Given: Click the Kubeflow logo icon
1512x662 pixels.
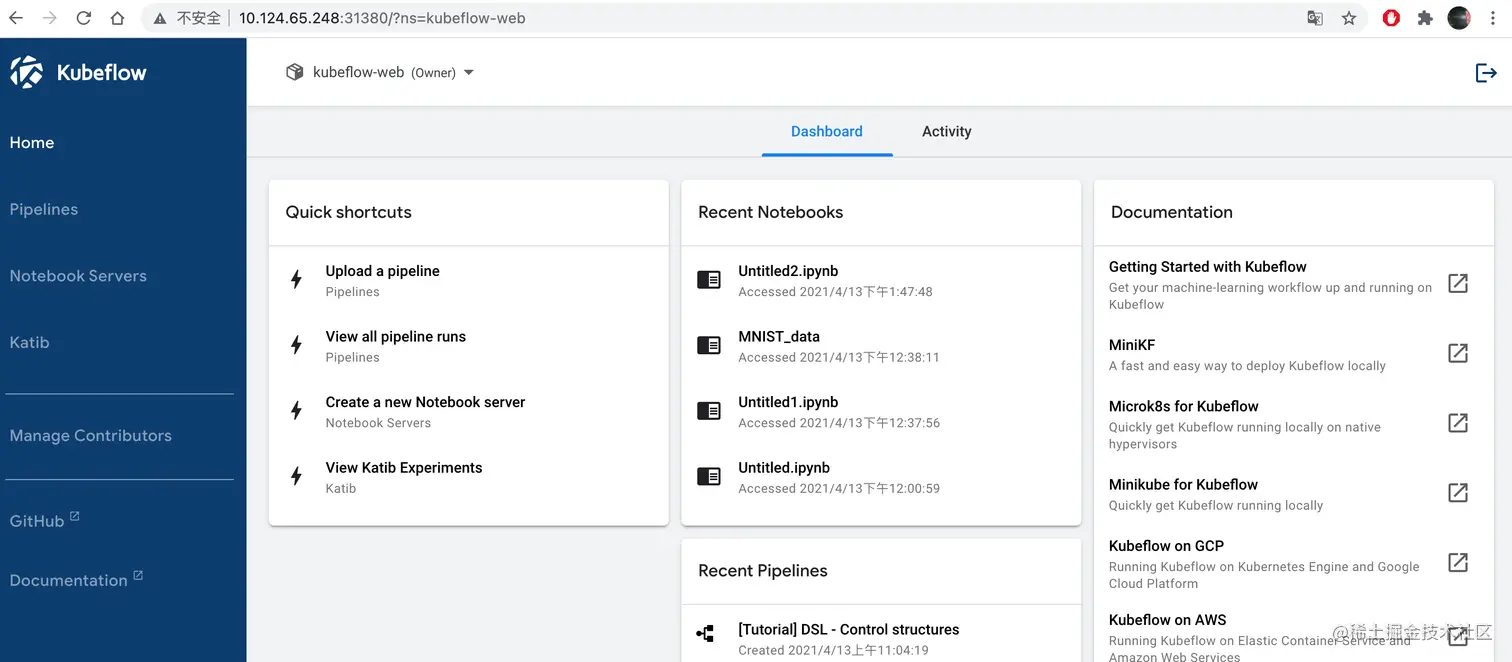Looking at the screenshot, I should [x=27, y=72].
